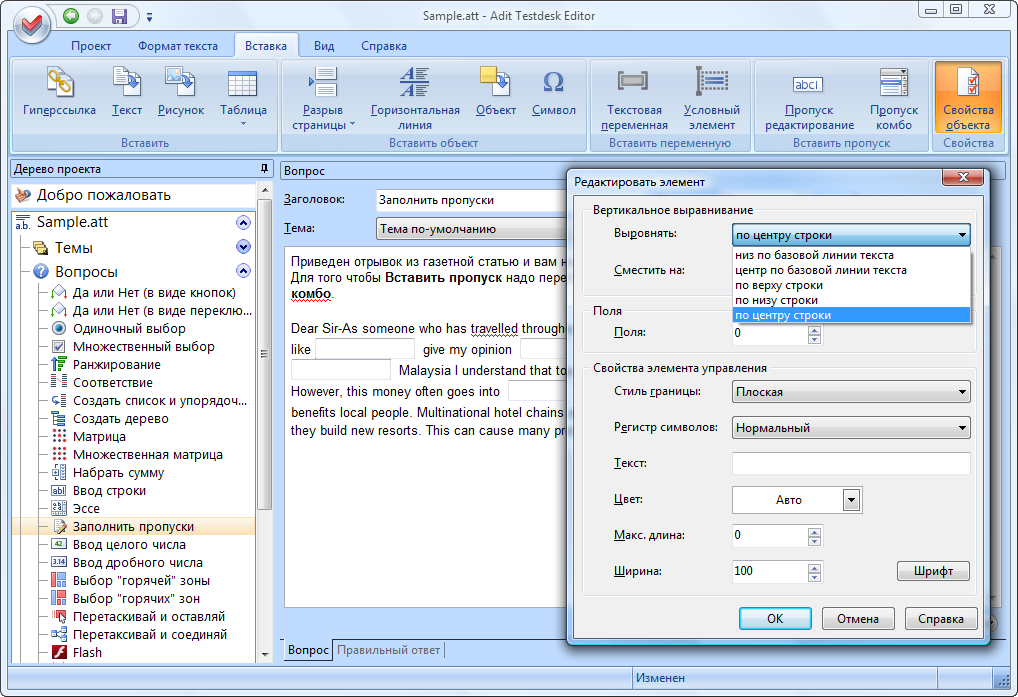Viewport: 1018px width, 697px height.
Task: Open the Вид ribbon tab
Action: (x=324, y=46)
